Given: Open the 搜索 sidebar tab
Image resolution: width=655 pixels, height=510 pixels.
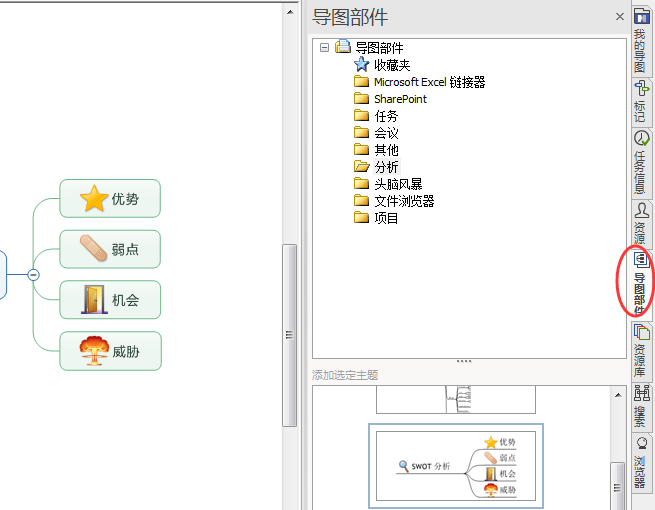Looking at the screenshot, I should (x=641, y=406).
